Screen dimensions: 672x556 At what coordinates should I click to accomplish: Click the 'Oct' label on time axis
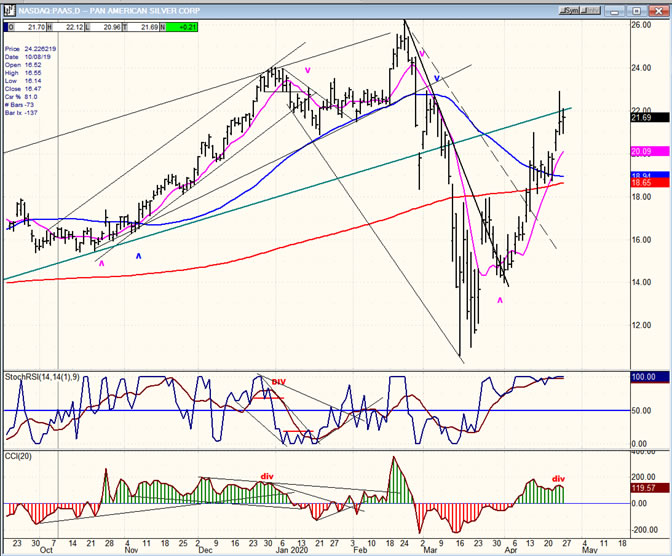pos(46,550)
